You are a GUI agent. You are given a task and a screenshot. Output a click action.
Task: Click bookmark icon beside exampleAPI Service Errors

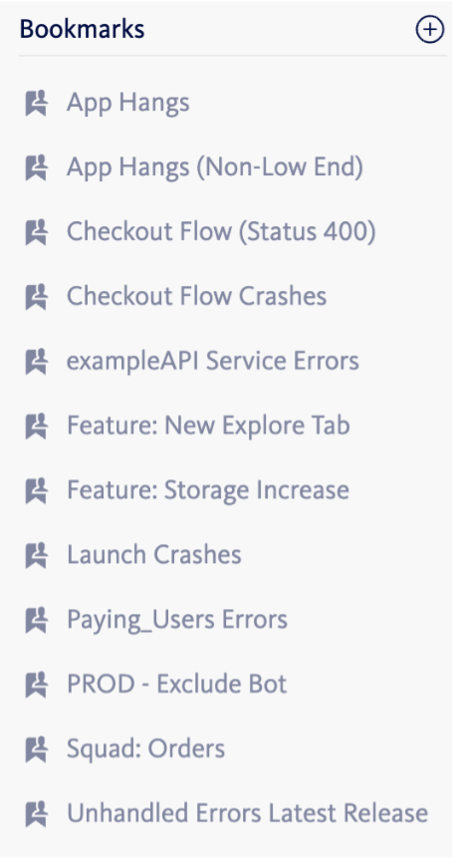point(36,362)
